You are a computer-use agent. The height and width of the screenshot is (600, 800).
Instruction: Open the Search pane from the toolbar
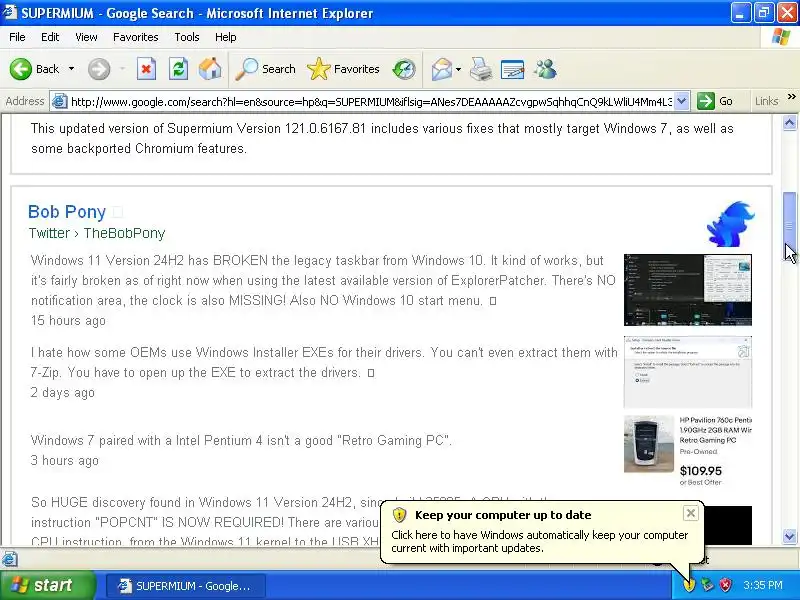pos(265,69)
